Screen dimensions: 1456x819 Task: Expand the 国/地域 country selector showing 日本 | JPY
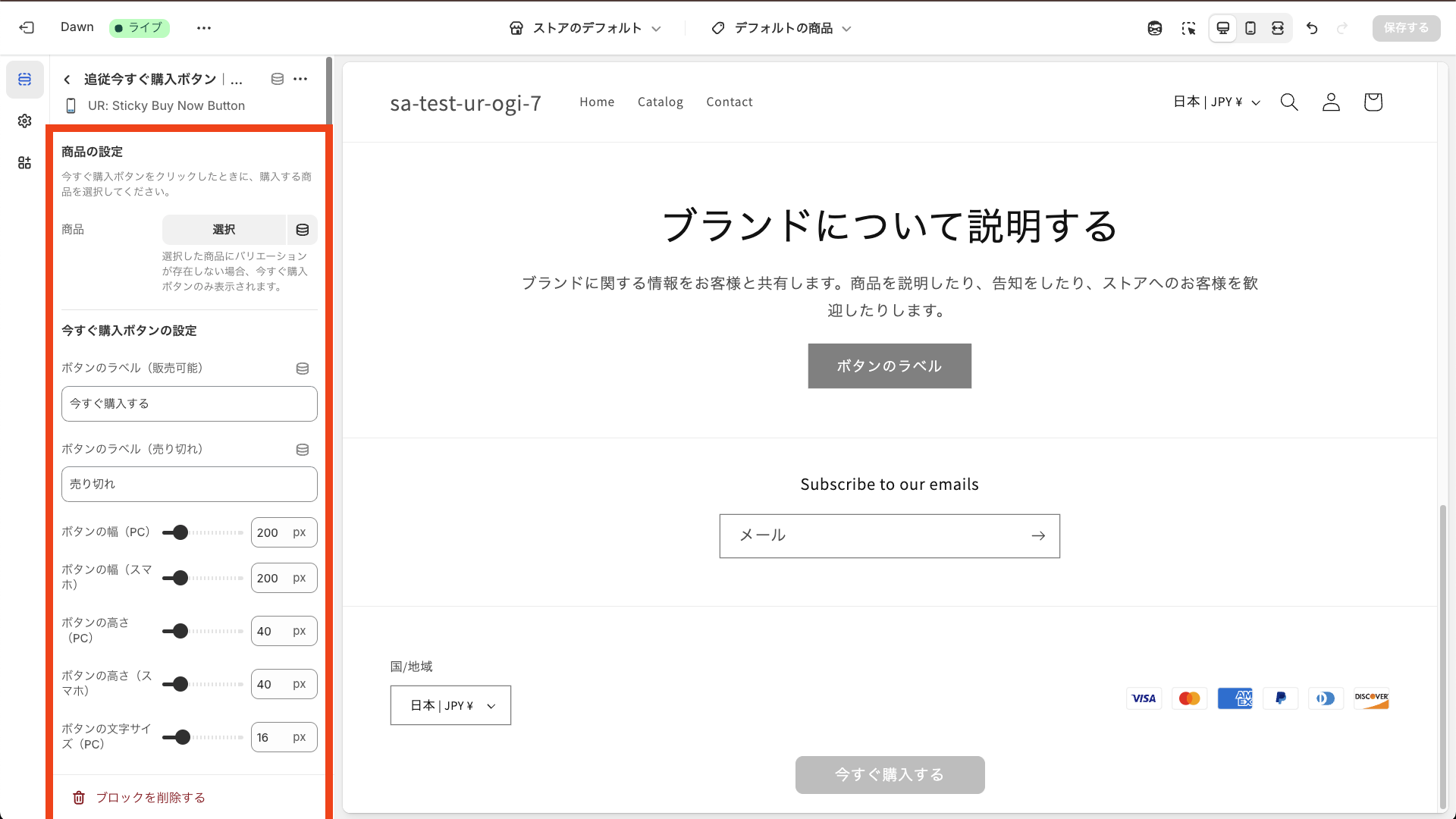pyautogui.click(x=450, y=704)
